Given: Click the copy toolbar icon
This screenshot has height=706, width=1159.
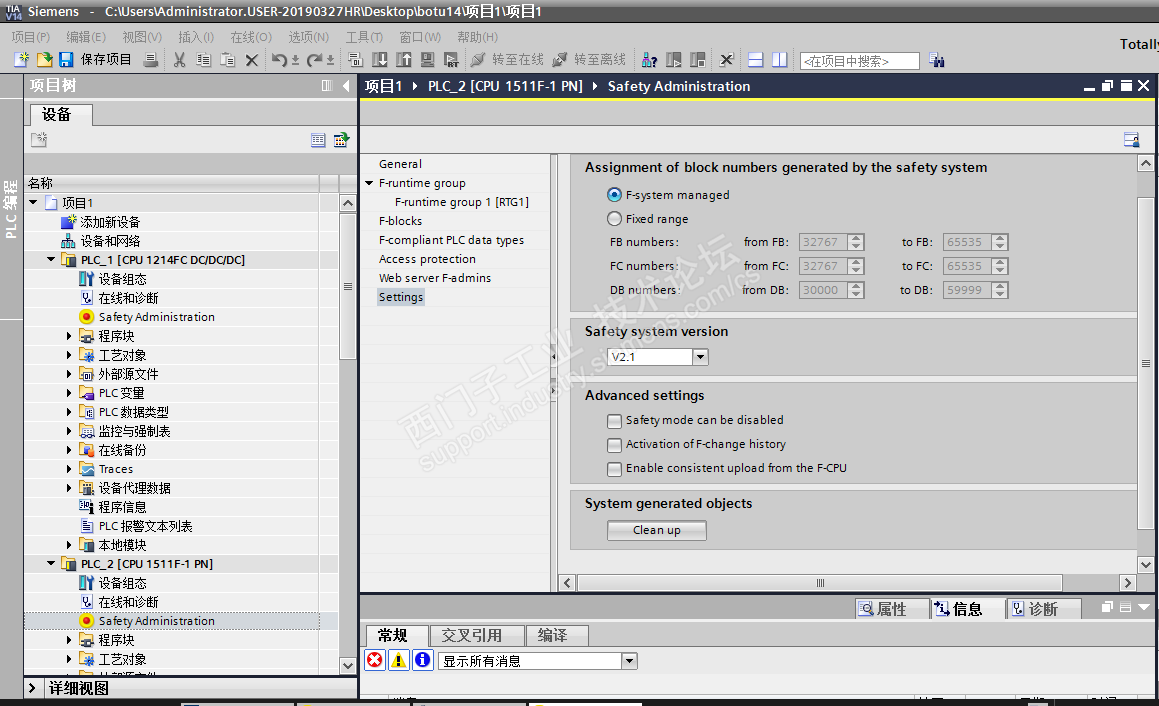Looking at the screenshot, I should [x=203, y=60].
